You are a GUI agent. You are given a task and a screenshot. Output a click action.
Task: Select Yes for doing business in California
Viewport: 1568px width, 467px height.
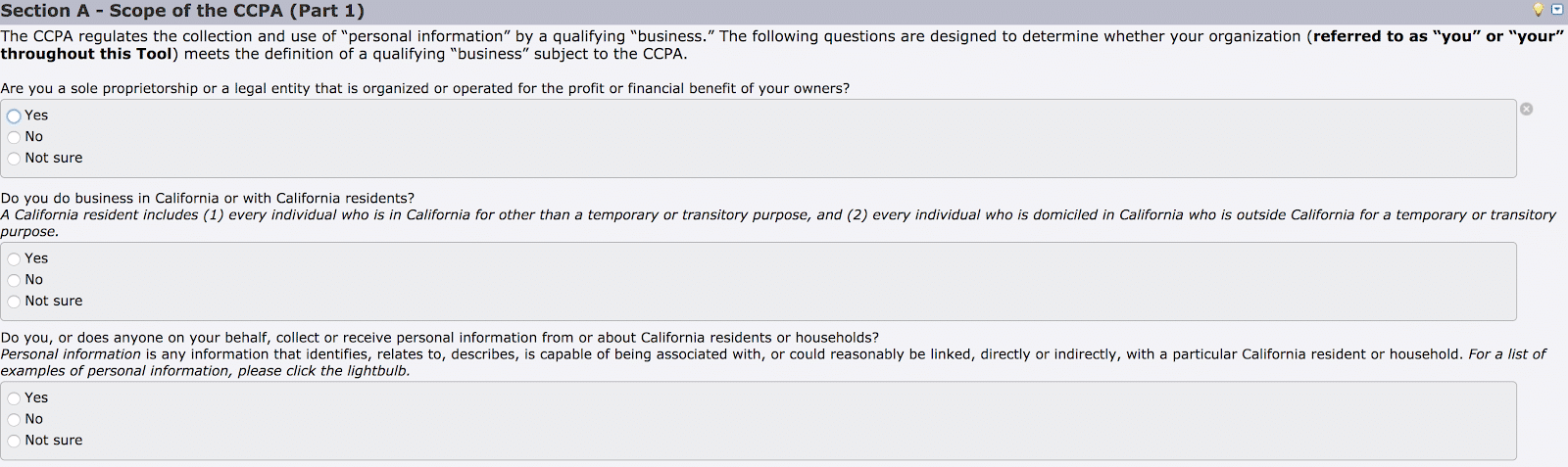pos(14,258)
